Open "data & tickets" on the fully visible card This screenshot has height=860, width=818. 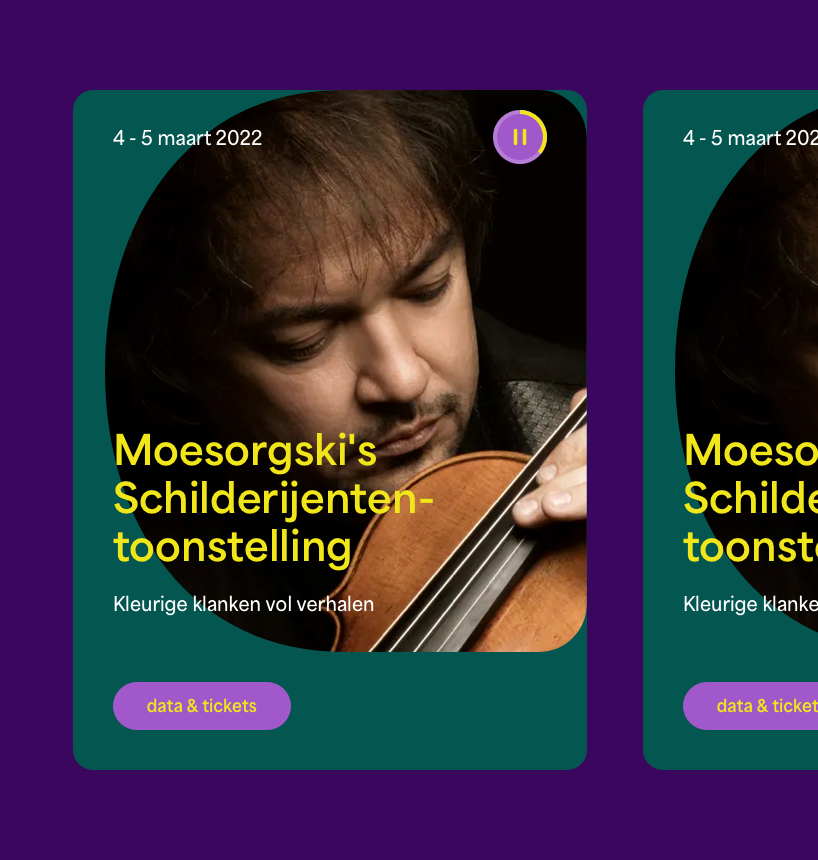pos(202,706)
